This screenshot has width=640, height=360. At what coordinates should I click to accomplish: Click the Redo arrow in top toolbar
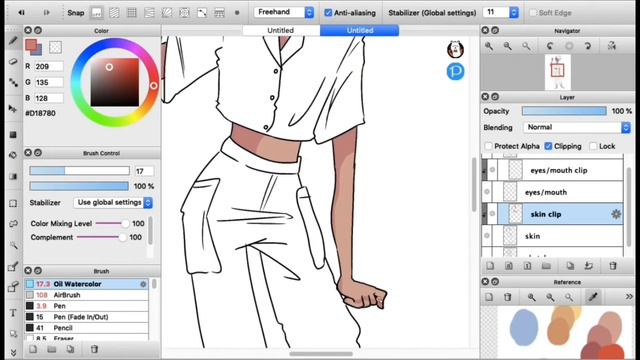pyautogui.click(x=46, y=13)
